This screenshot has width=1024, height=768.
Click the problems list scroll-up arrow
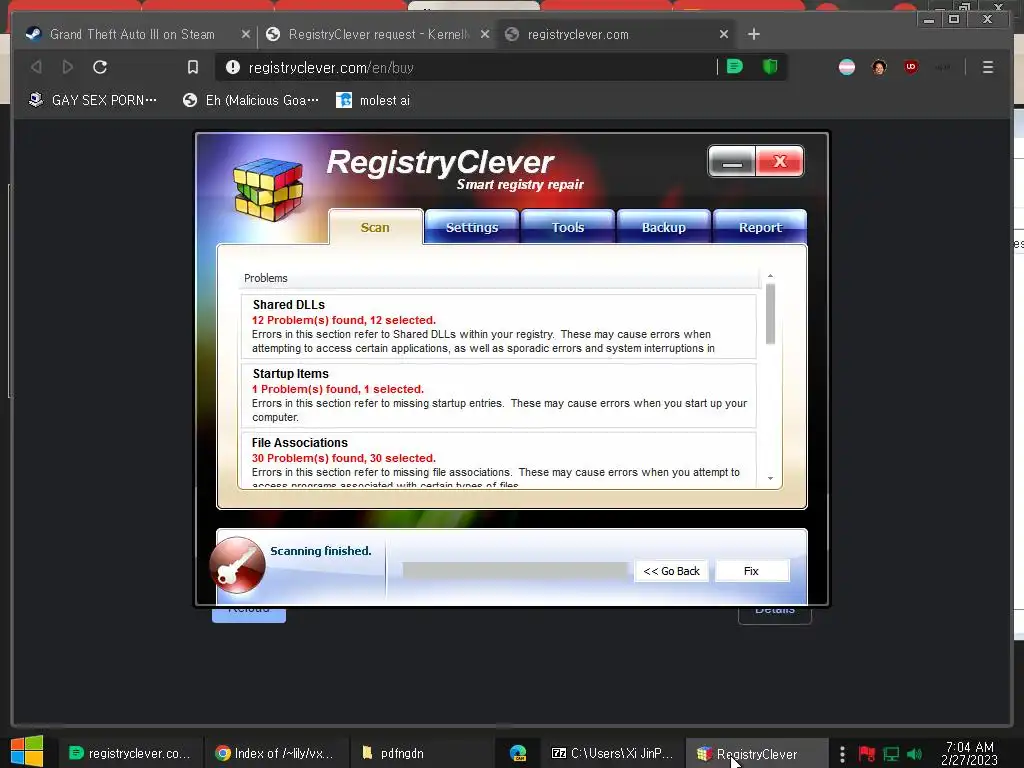pos(771,276)
